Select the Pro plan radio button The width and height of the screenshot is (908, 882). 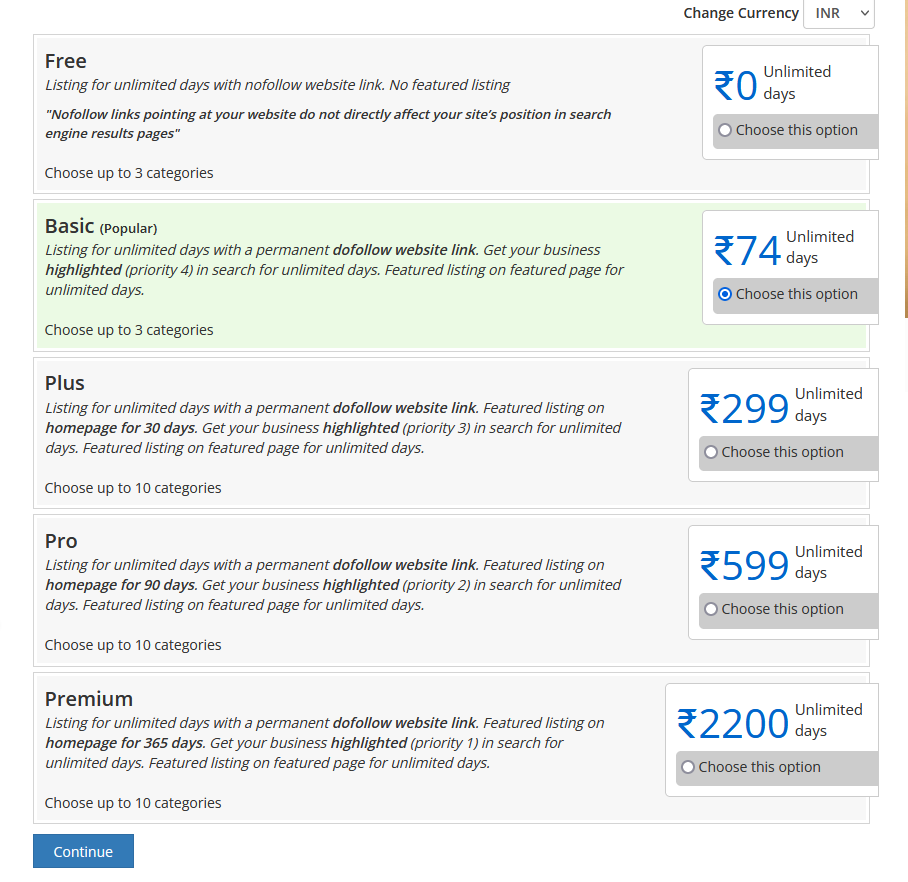pos(711,609)
